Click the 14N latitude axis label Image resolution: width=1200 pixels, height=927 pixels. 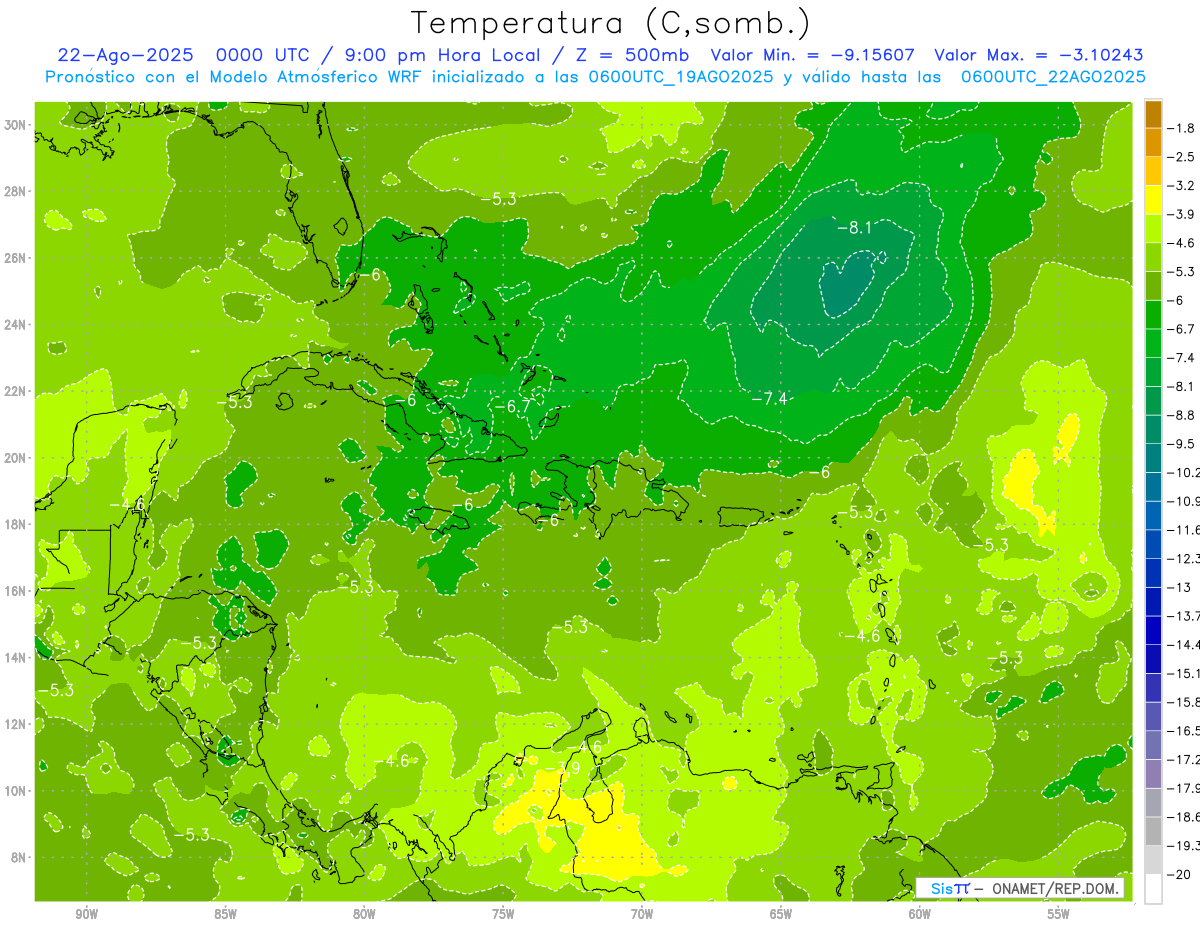[15, 657]
